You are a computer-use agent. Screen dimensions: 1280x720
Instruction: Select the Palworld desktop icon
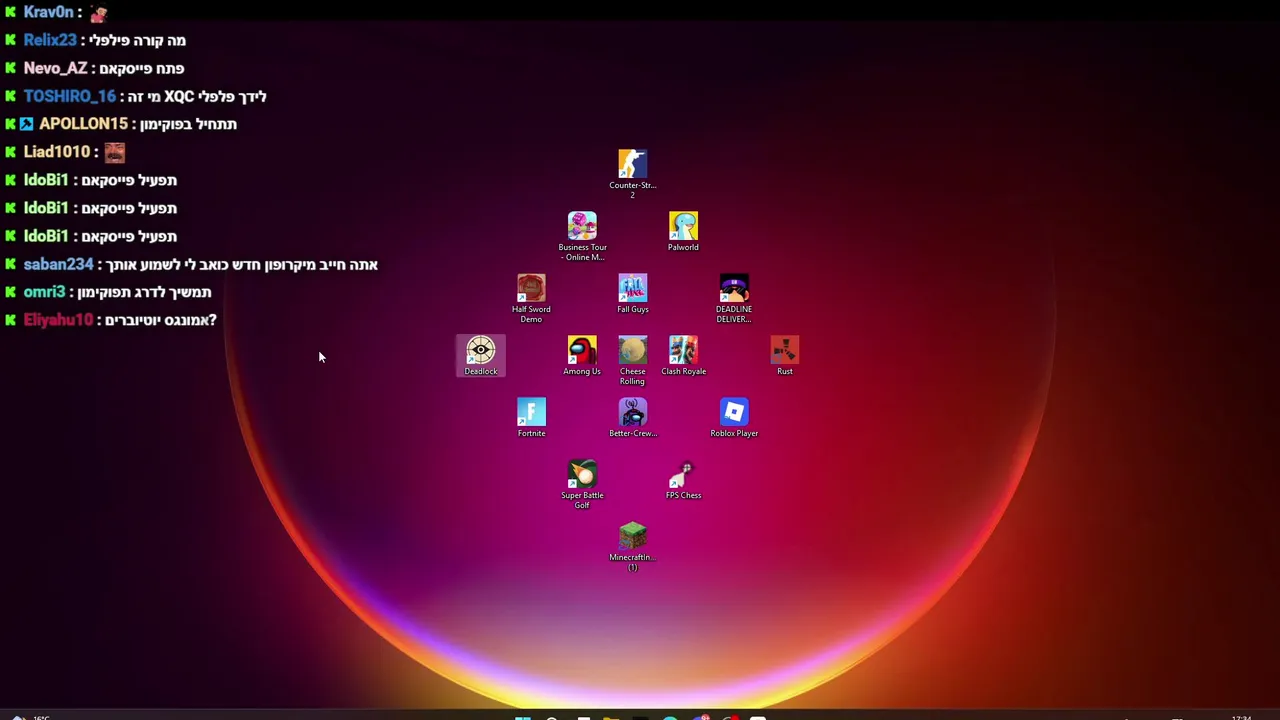(x=683, y=231)
